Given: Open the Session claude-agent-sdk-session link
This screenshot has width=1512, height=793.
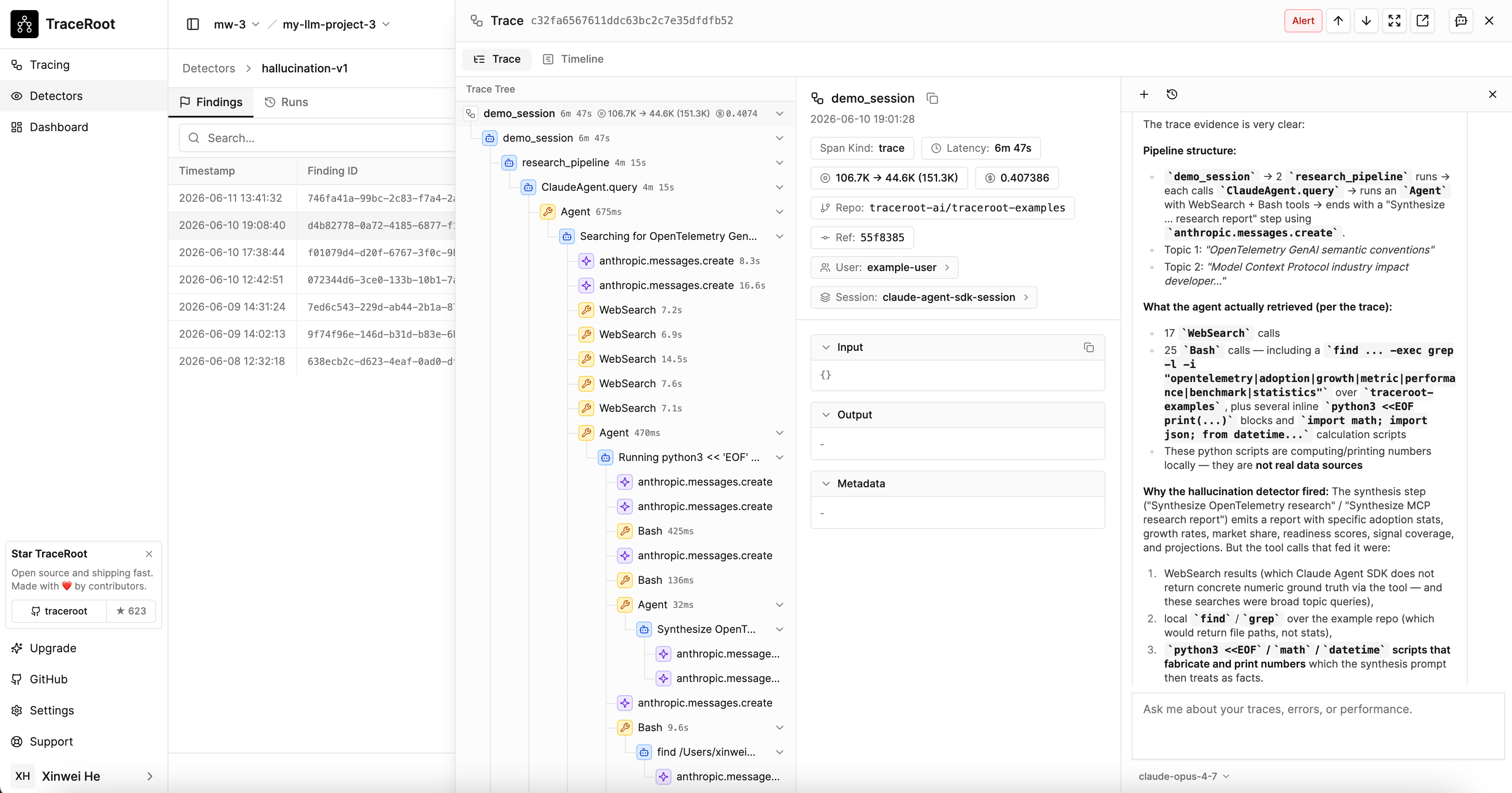Looking at the screenshot, I should click(923, 298).
